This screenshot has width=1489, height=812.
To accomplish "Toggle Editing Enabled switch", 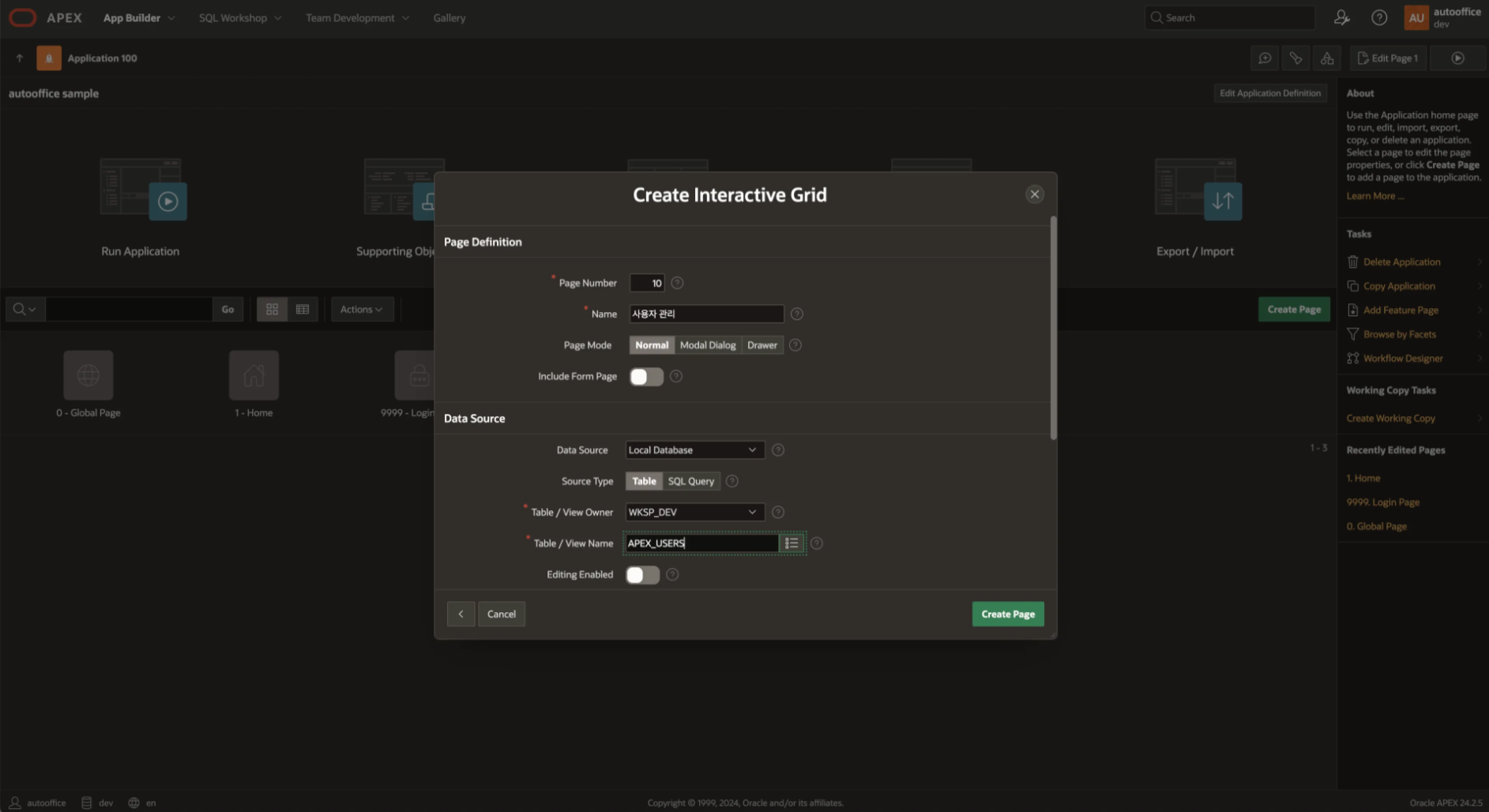I will point(643,575).
